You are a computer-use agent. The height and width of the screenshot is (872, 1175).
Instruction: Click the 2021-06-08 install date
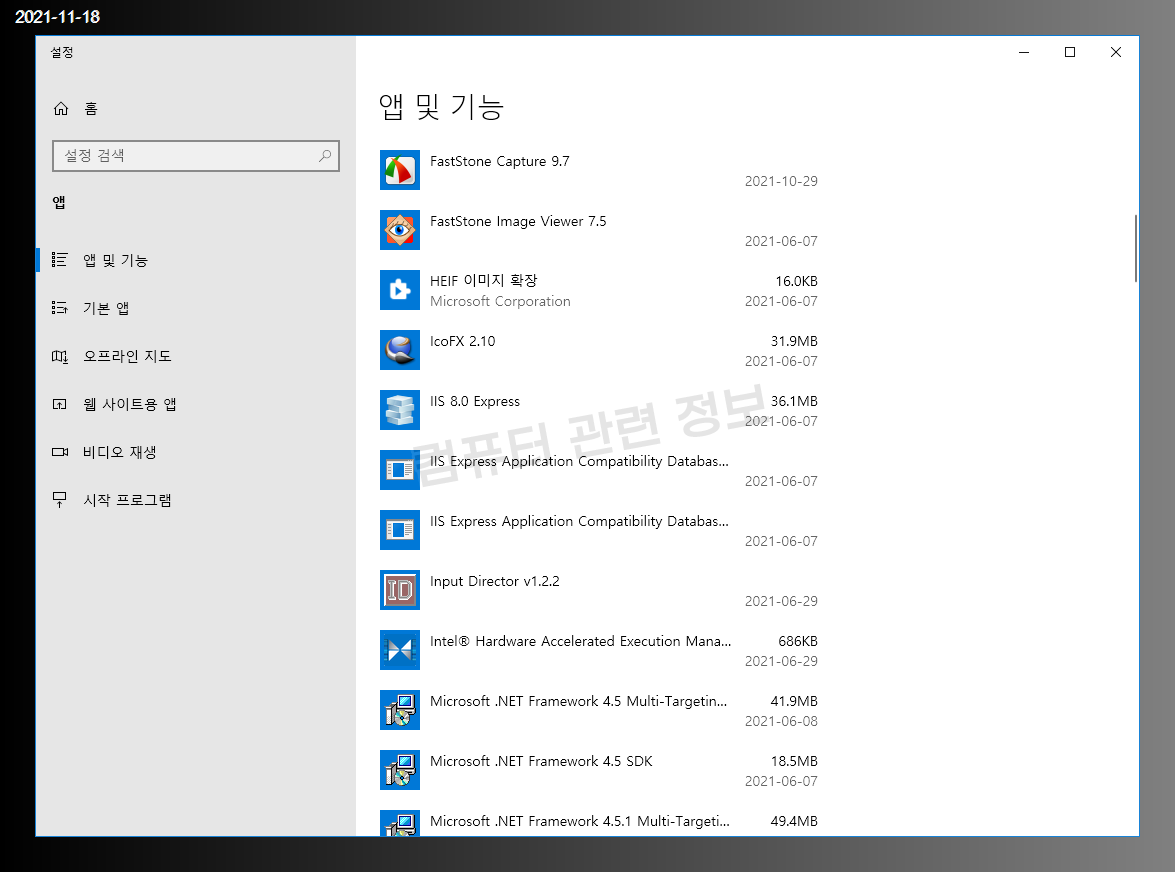coord(781,721)
